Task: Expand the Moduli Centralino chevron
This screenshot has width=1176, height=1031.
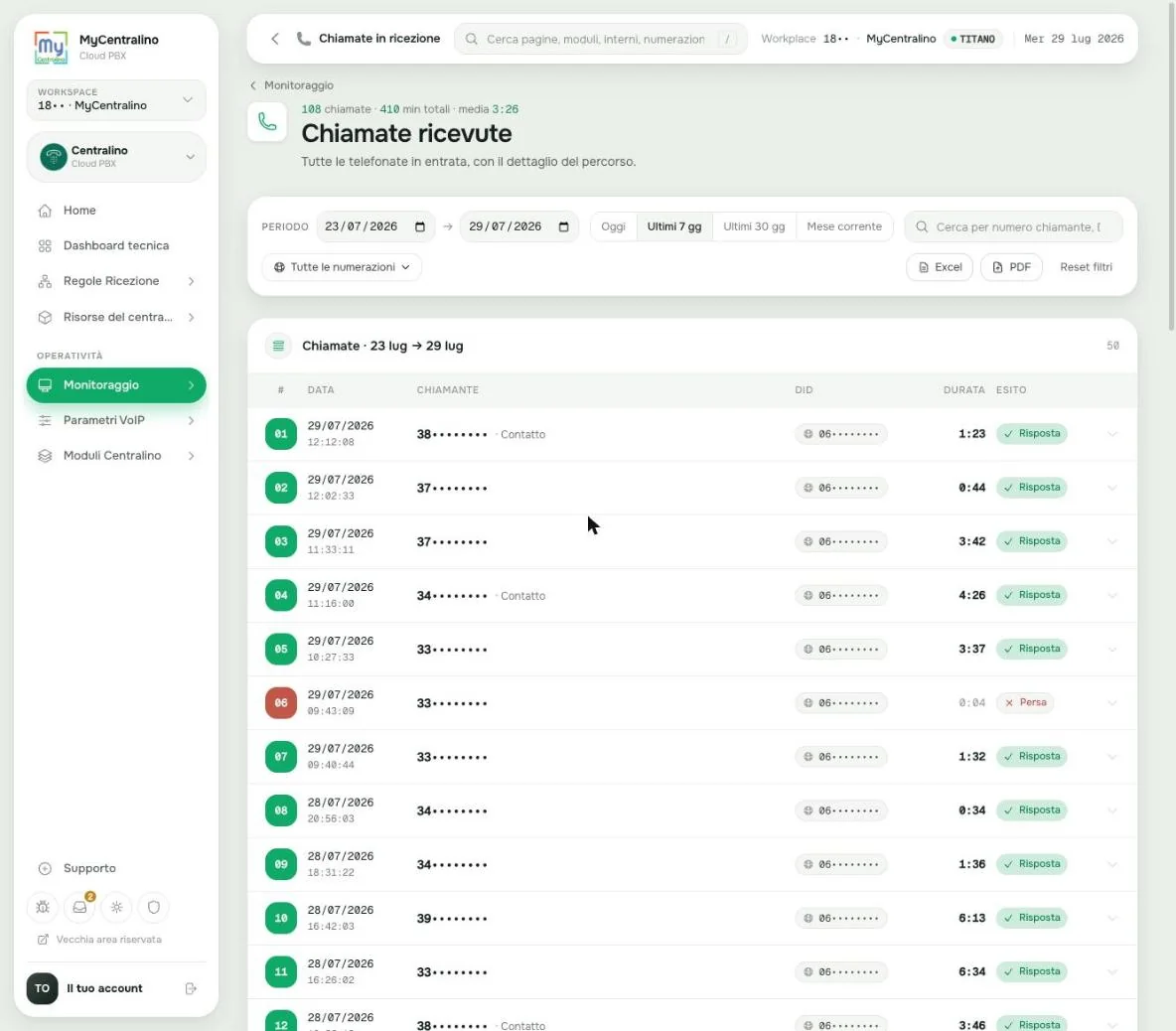Action: click(192, 456)
